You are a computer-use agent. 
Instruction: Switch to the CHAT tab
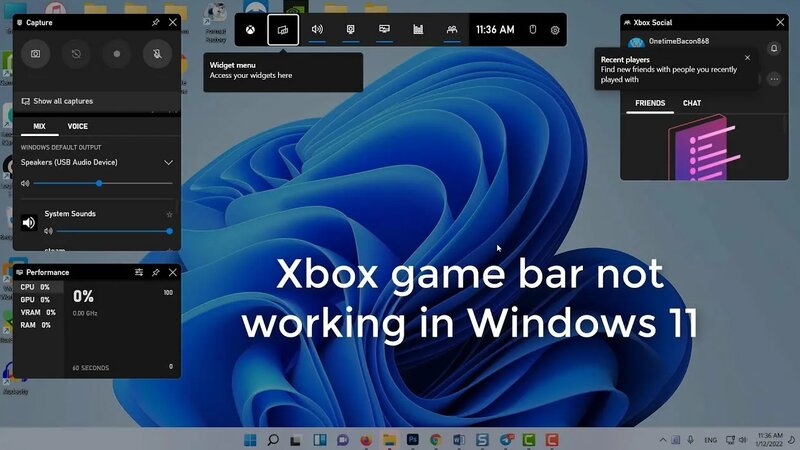[x=692, y=103]
